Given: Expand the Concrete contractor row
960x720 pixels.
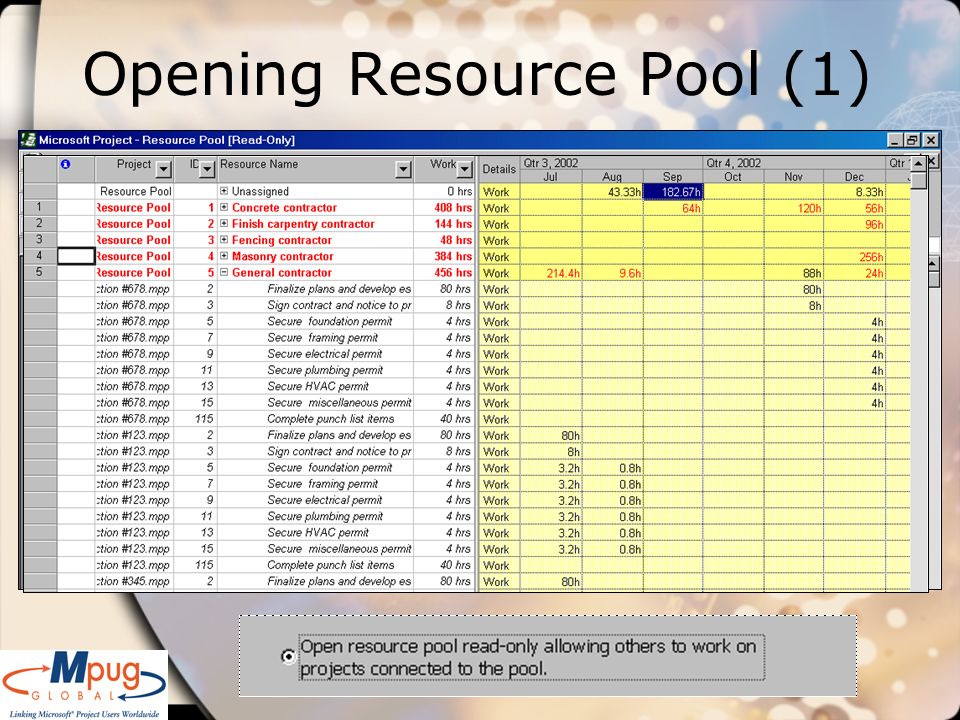Looking at the screenshot, I should tap(224, 208).
